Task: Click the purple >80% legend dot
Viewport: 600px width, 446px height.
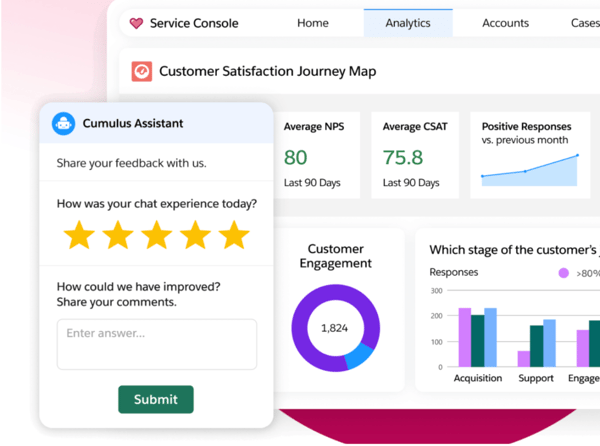Action: (x=563, y=273)
